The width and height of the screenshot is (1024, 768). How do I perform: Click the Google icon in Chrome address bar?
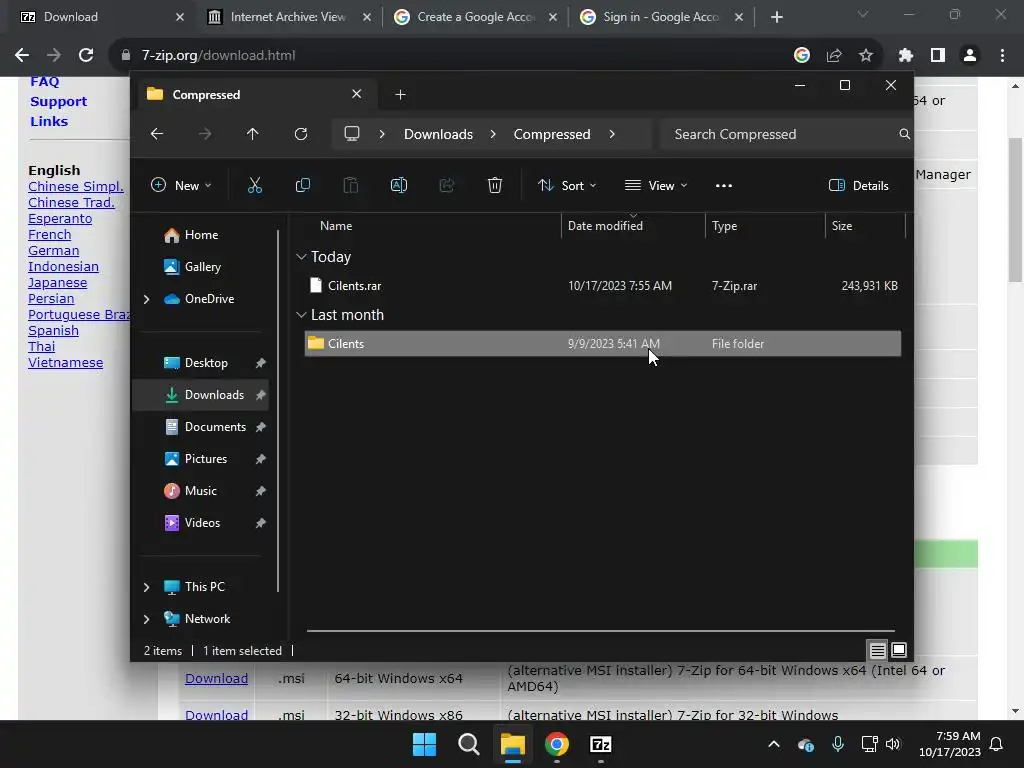[x=802, y=56]
